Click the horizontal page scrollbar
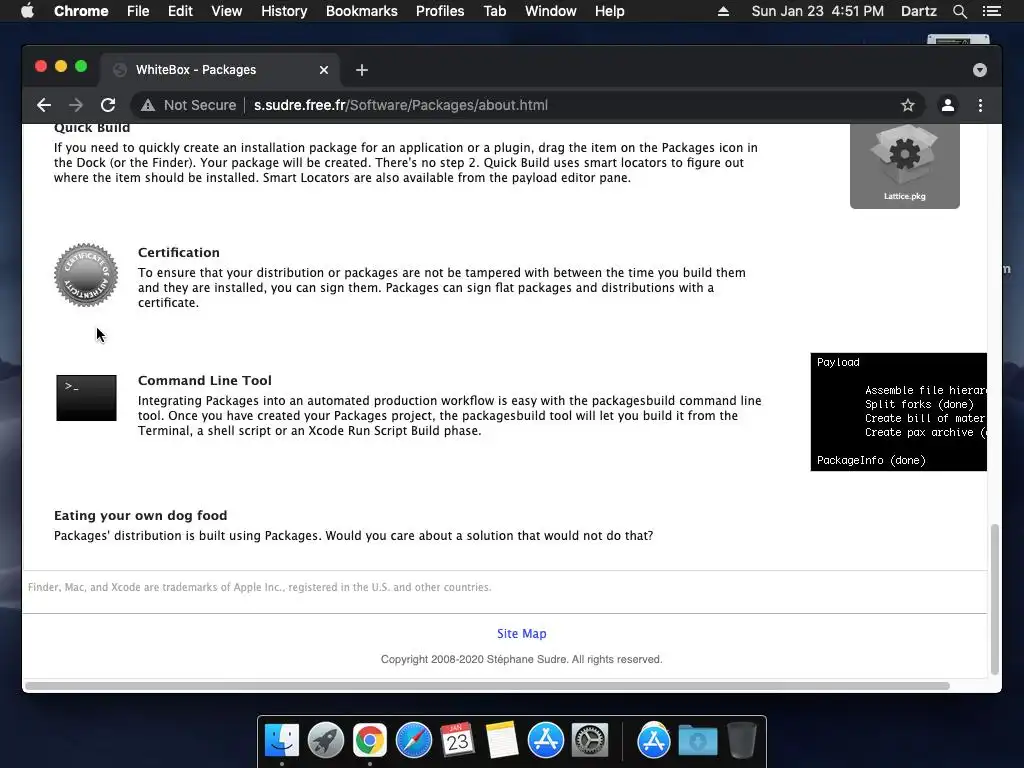The image size is (1024, 768). coord(487,686)
